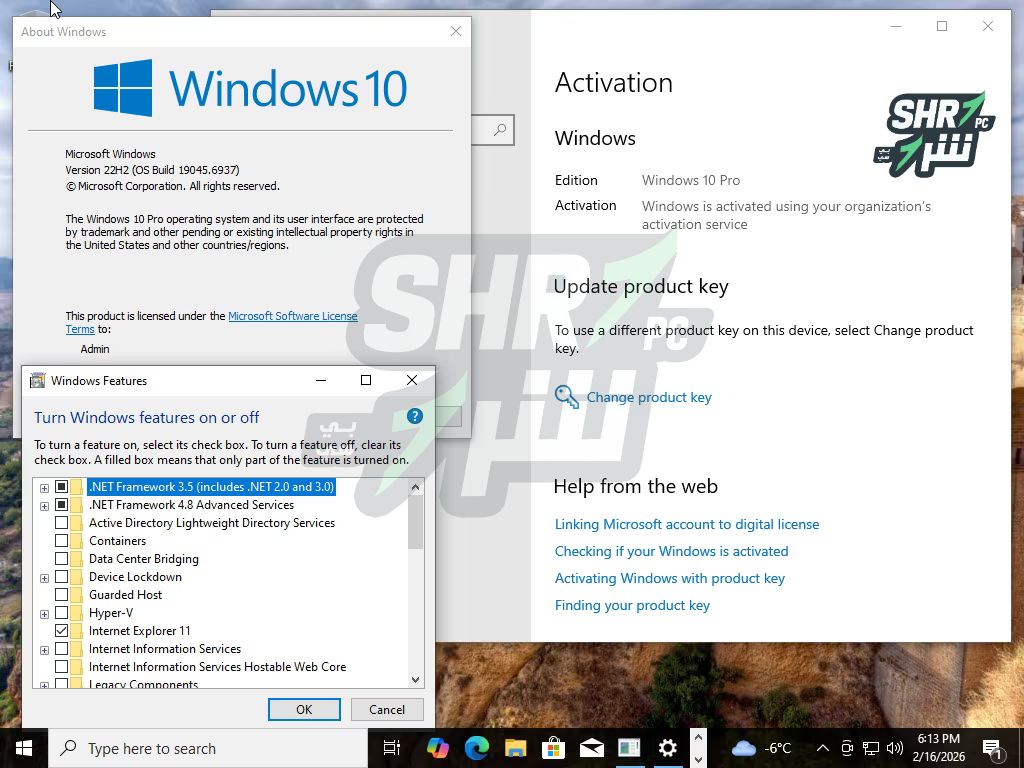Click the taskbar page-down arrow beside Settings
Image resolution: width=1024 pixels, height=768 pixels.
(x=697, y=759)
